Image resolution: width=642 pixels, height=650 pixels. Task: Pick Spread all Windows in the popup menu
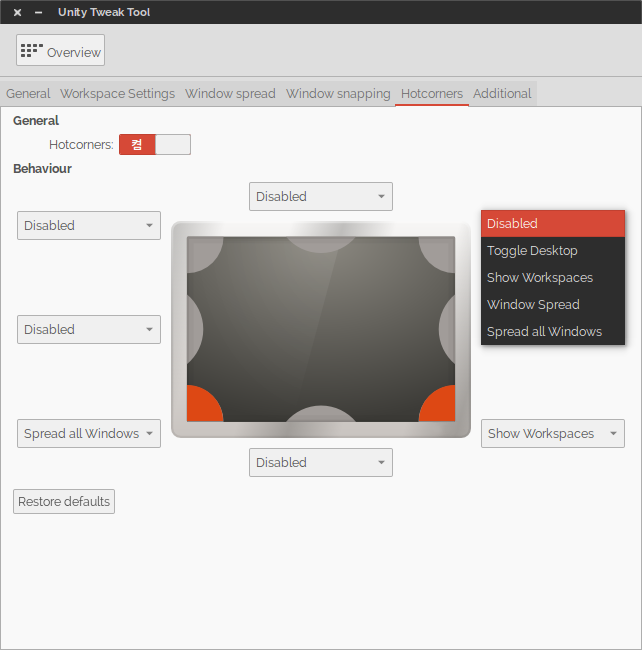(x=553, y=331)
